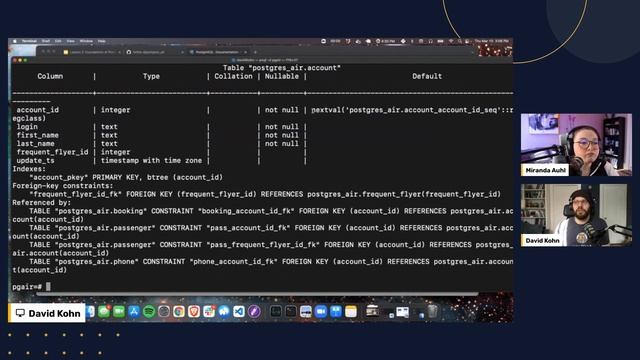This screenshot has width=640, height=360.
Task: Click the 'frequent_flyer_id' column name
Action: point(52,152)
